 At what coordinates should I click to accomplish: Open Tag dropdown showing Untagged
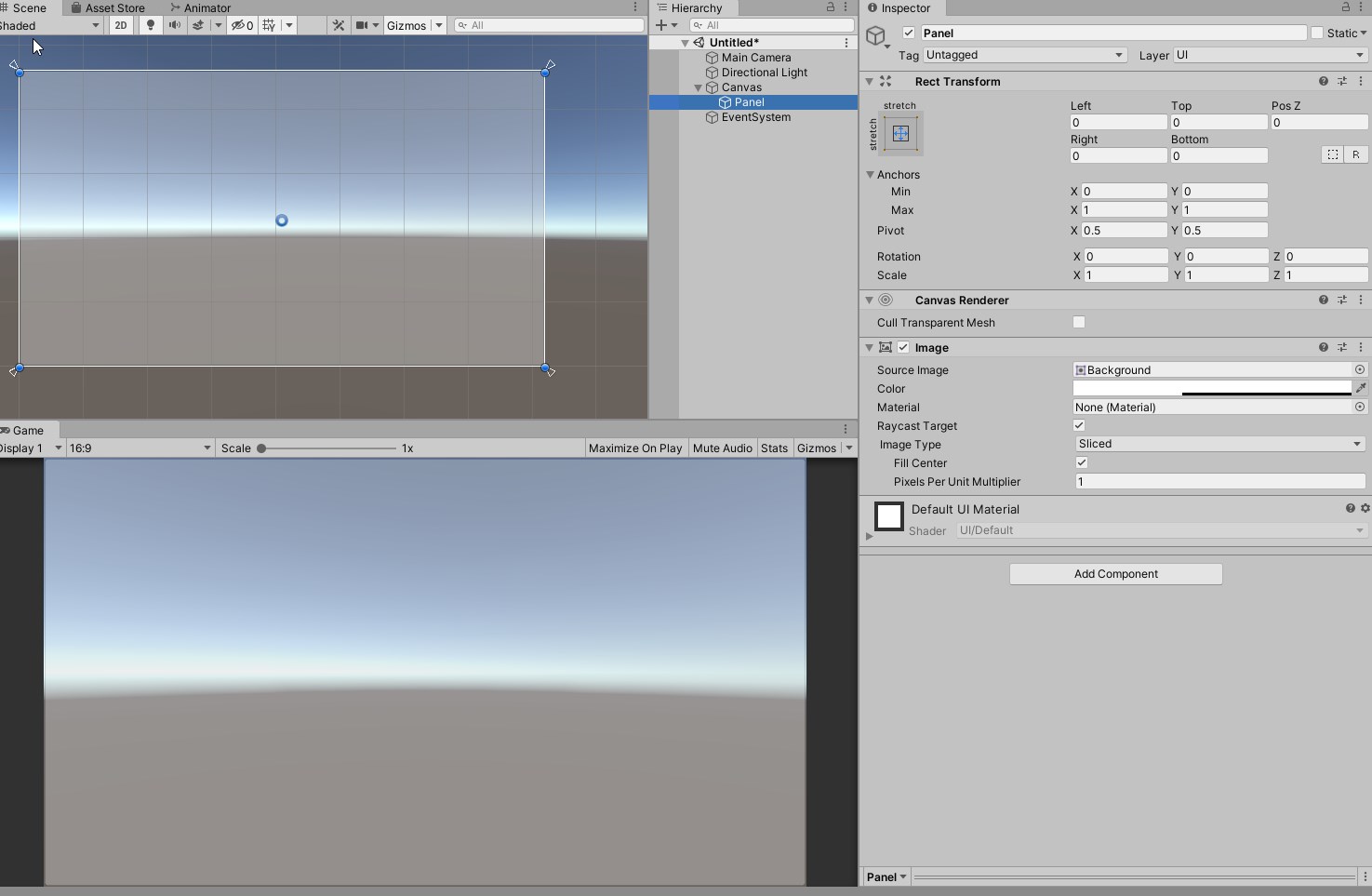[1025, 55]
